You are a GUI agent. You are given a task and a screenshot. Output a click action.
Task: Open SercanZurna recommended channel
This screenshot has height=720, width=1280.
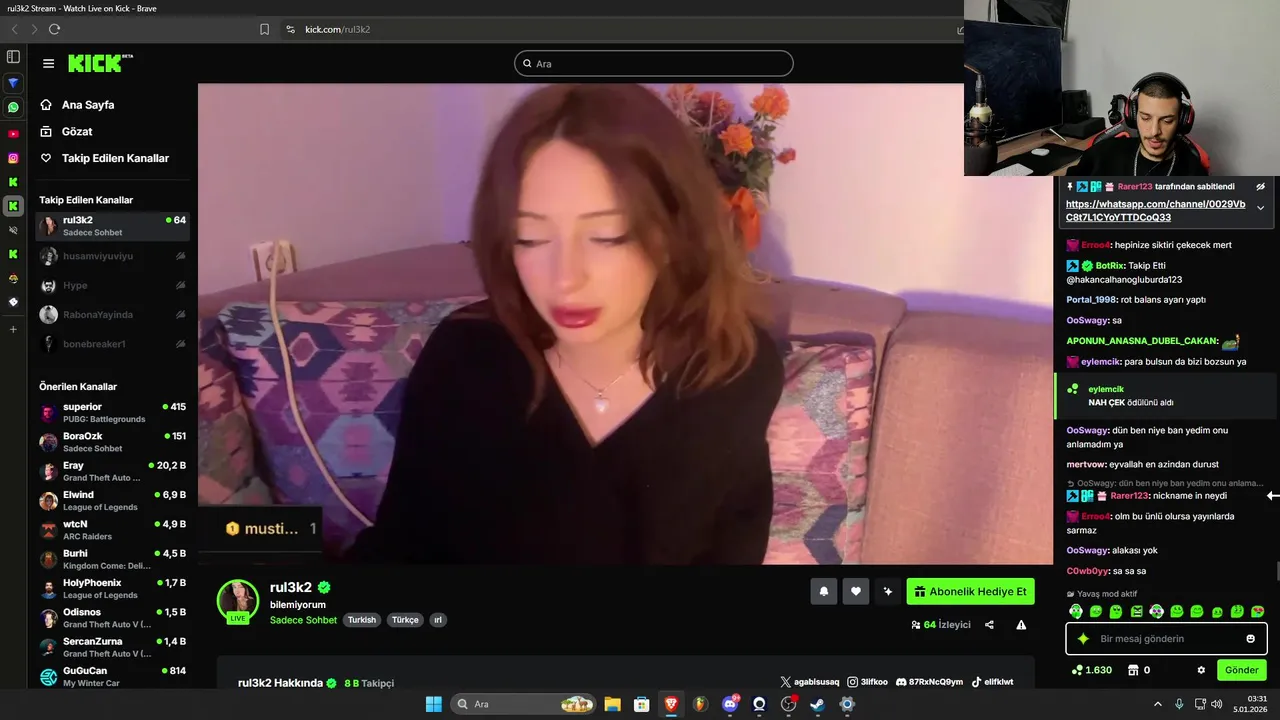coord(112,647)
